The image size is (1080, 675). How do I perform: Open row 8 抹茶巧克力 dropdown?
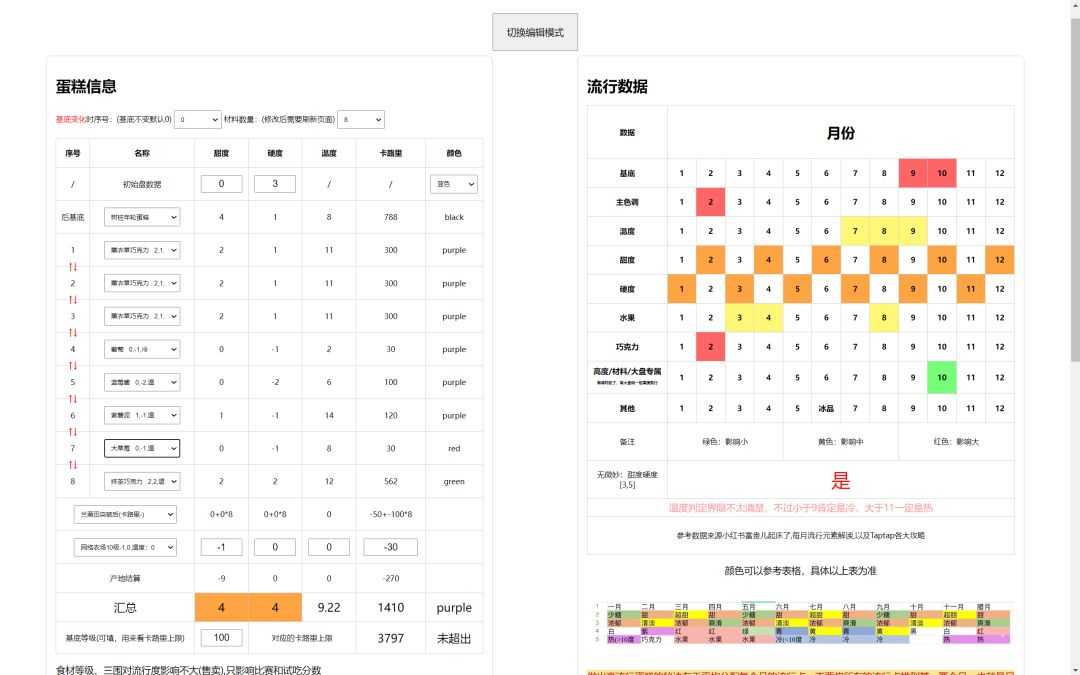click(142, 481)
